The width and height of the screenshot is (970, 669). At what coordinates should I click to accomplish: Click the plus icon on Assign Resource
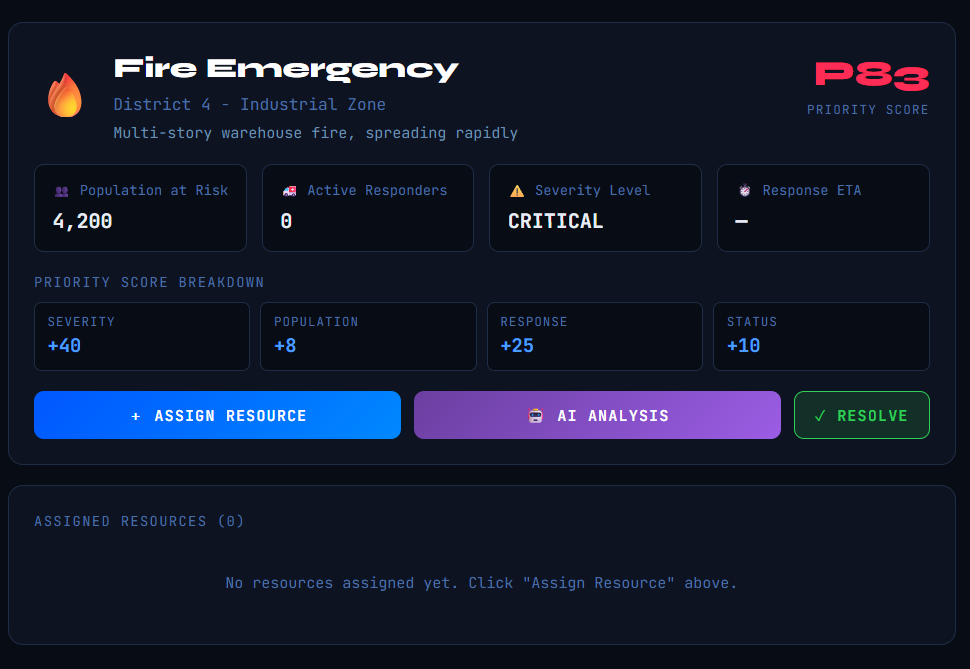(136, 416)
